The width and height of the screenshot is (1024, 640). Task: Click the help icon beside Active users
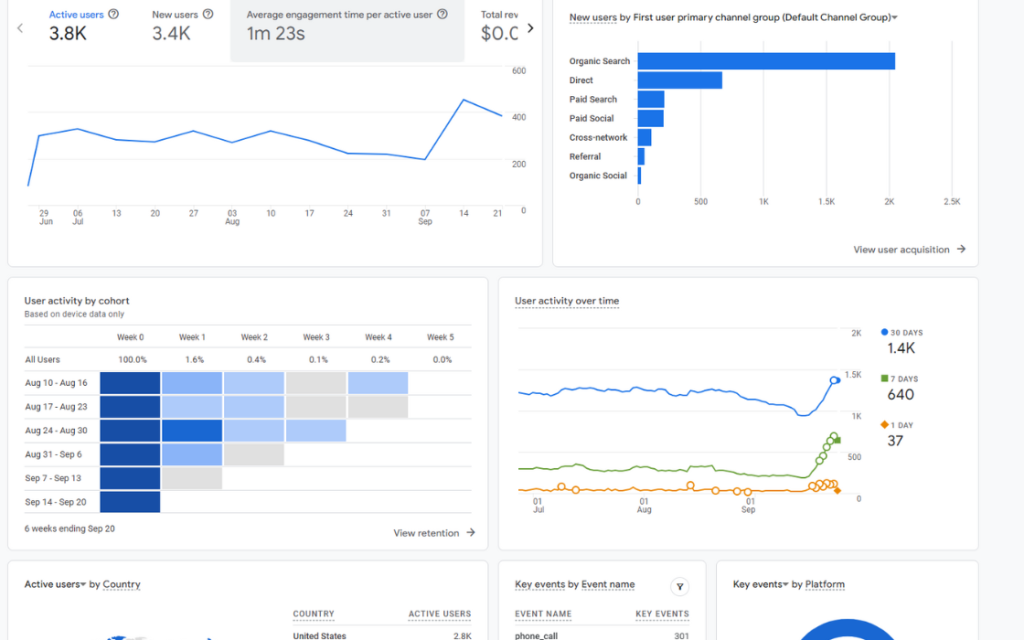[113, 15]
